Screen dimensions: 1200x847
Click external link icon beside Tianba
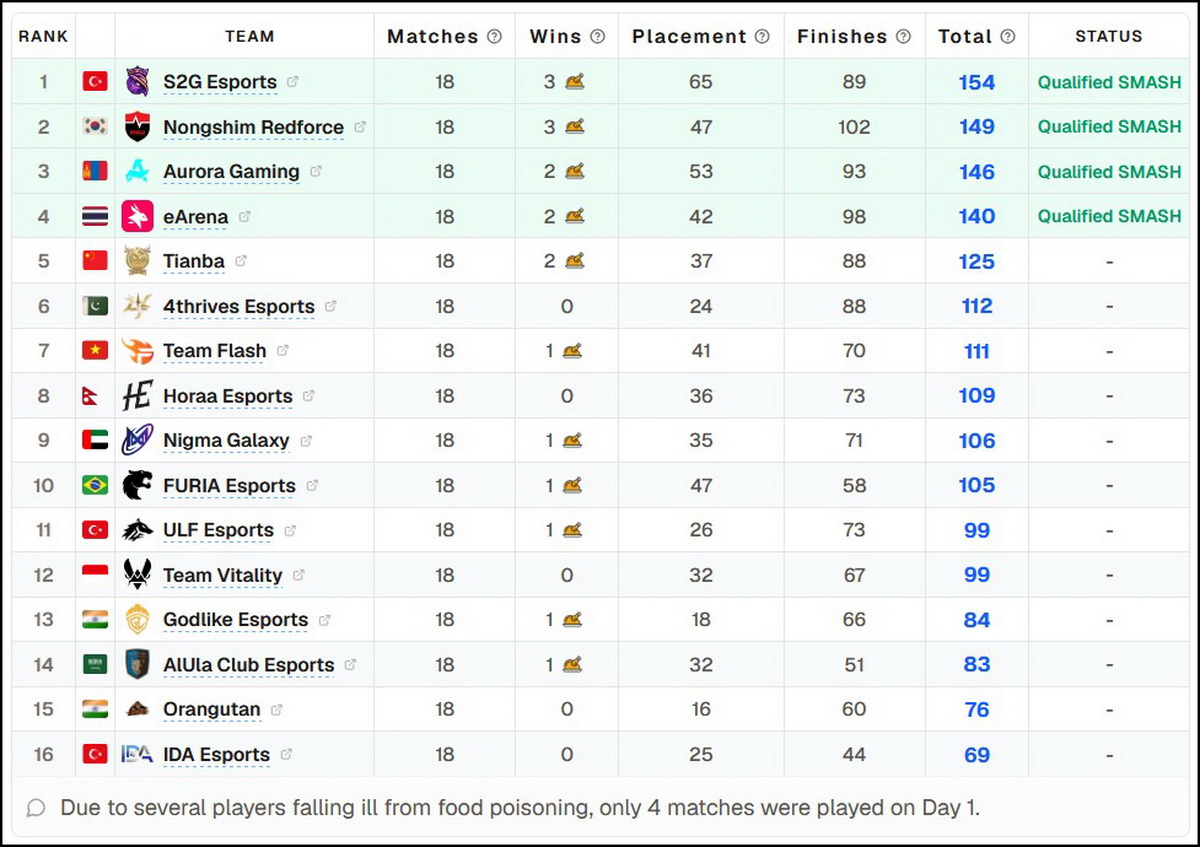[240, 261]
